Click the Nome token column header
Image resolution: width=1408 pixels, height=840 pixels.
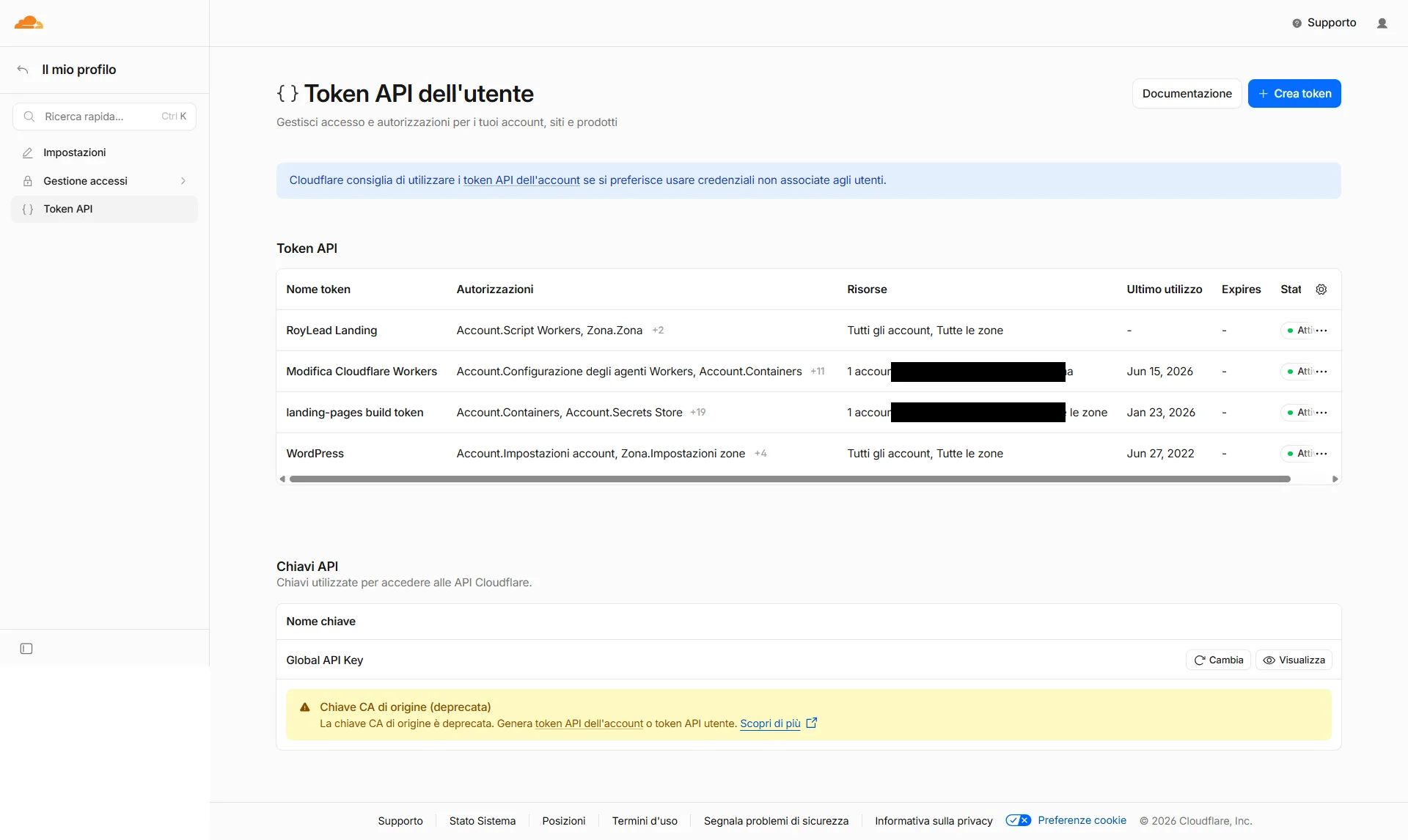tap(318, 290)
